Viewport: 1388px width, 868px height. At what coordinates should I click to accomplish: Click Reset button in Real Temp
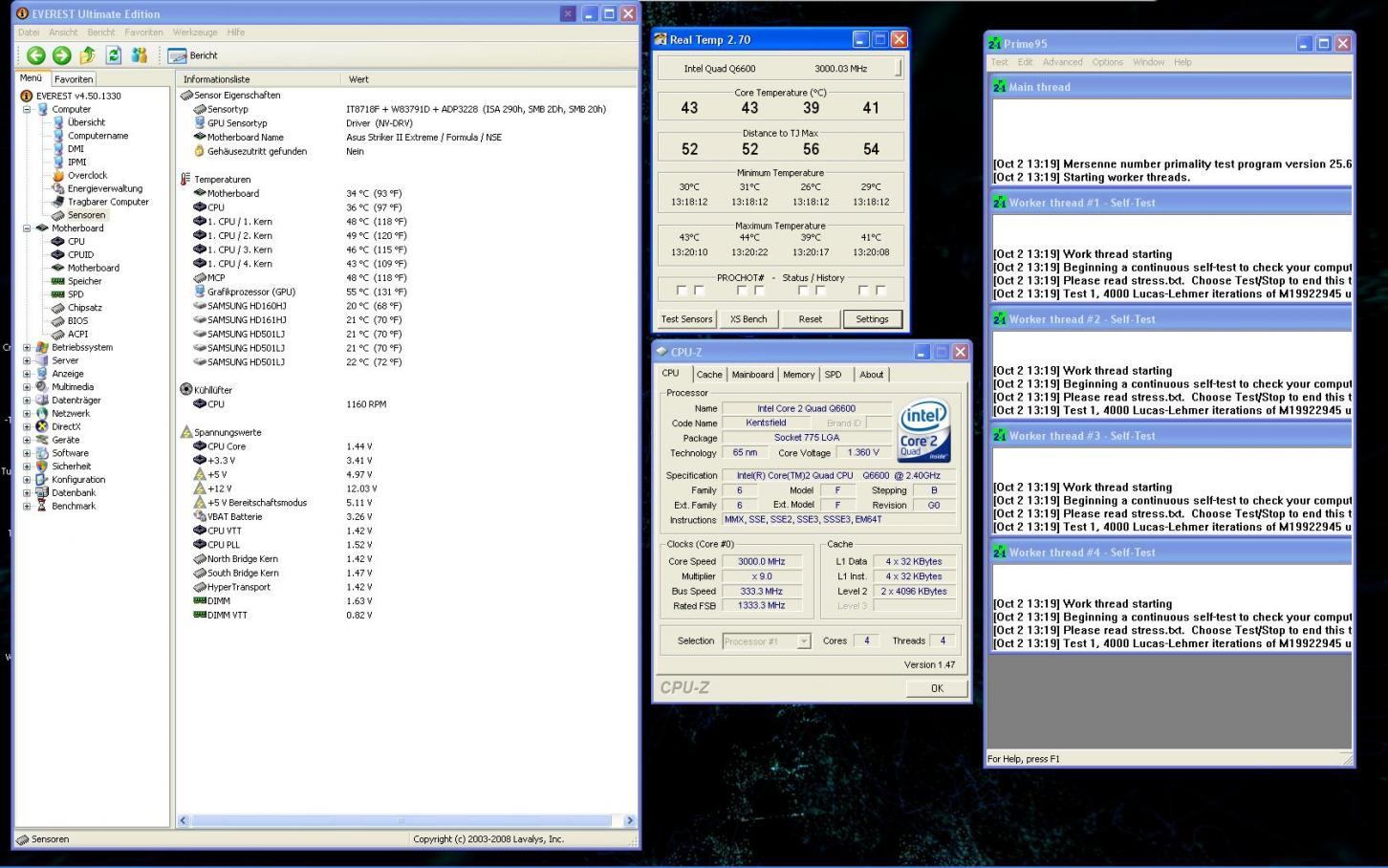click(x=811, y=319)
